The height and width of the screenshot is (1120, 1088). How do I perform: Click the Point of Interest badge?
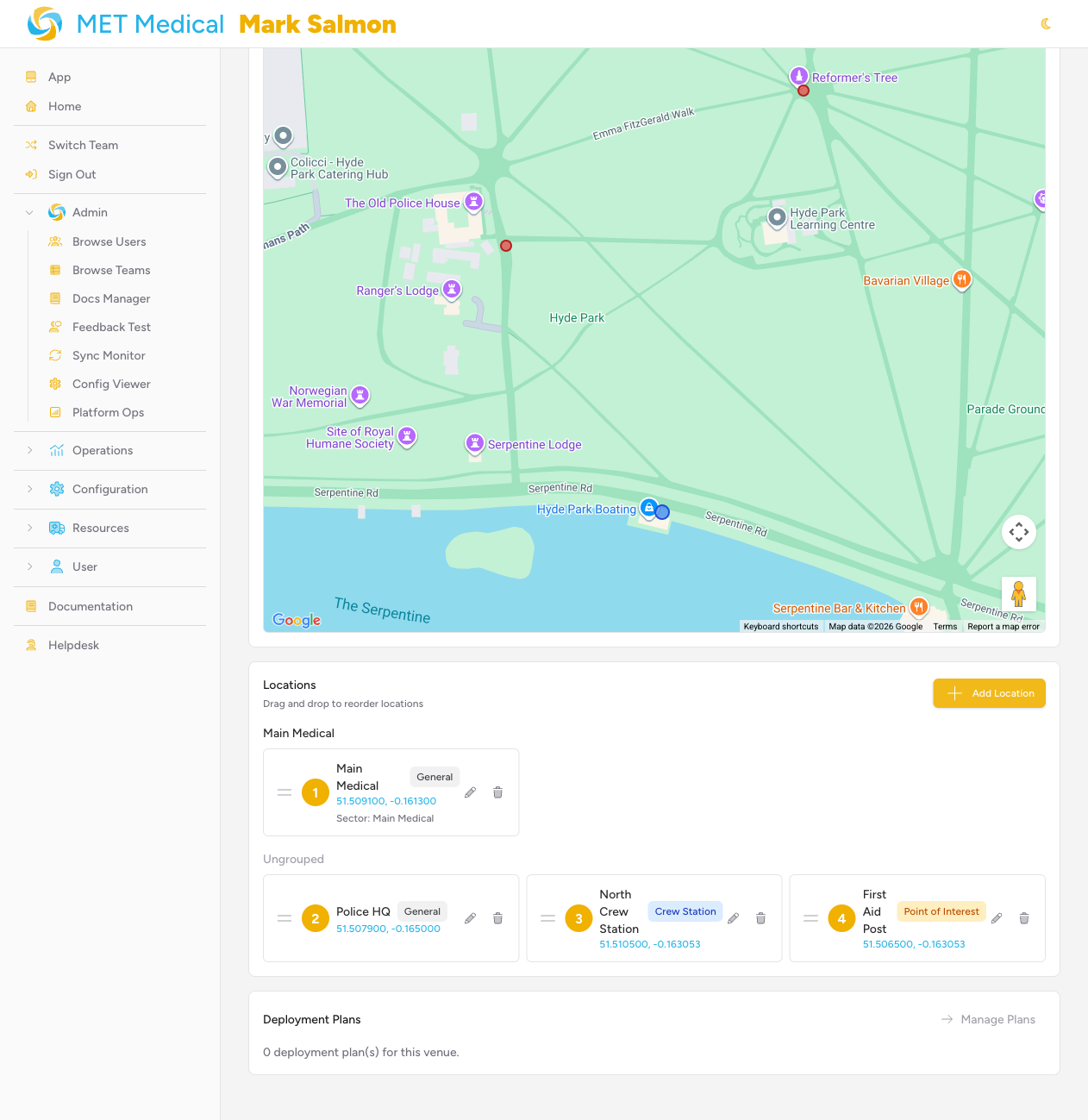[x=941, y=911]
